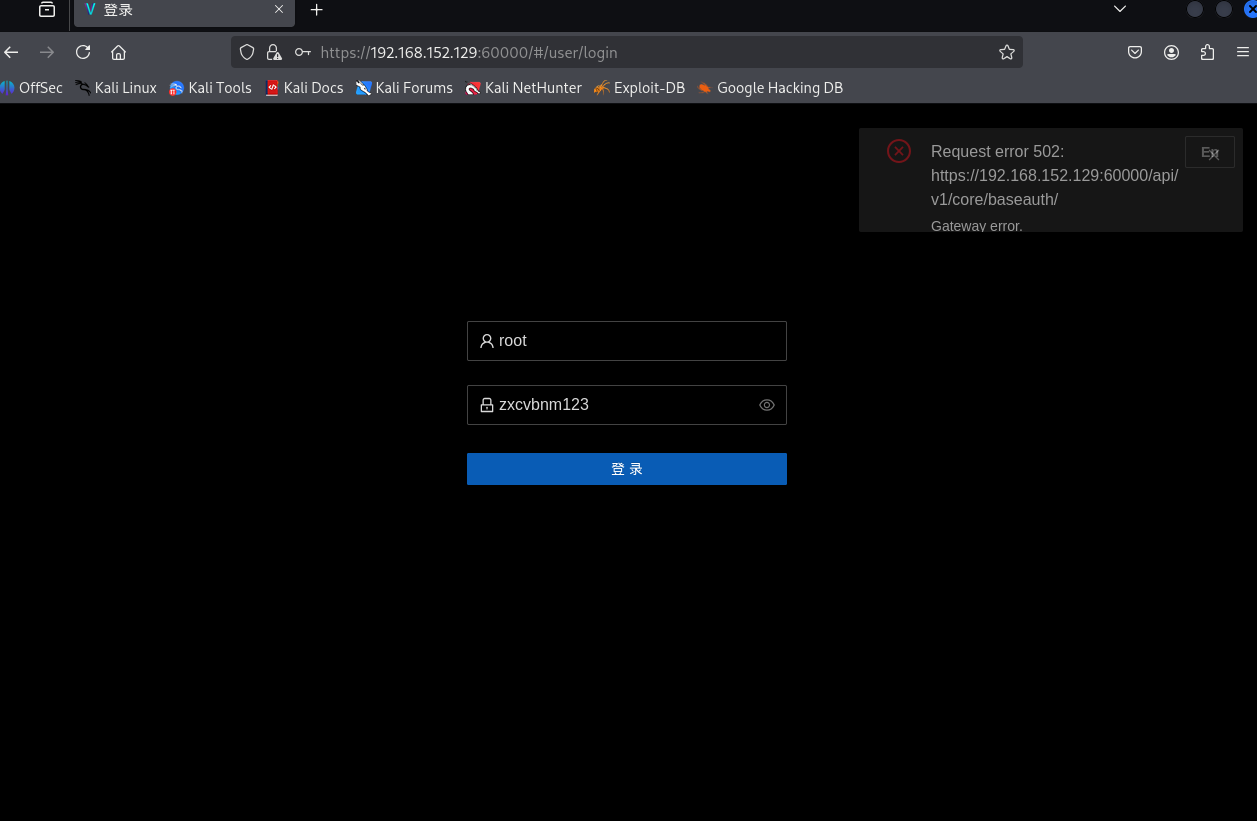
Task: Open Kali Tools bookmark
Action: [x=210, y=88]
